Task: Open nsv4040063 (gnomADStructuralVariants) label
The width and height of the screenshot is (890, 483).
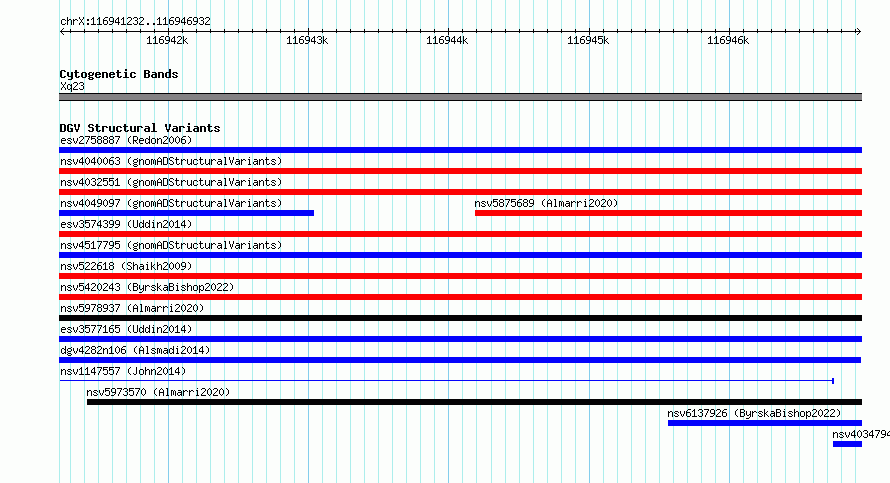Action: (x=171, y=161)
